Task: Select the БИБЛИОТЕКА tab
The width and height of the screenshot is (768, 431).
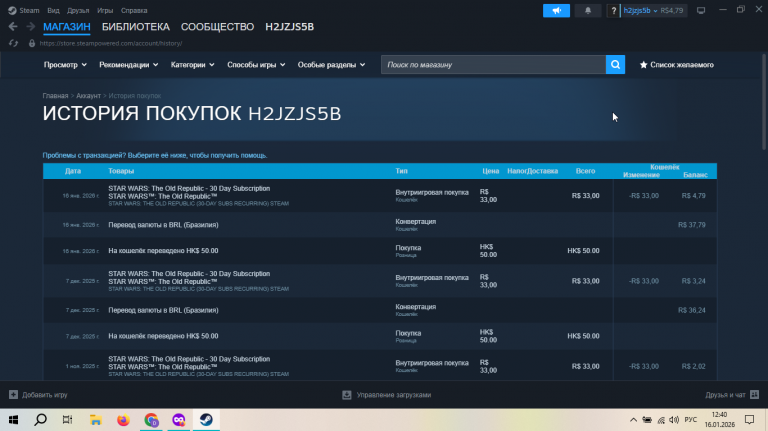Action: tap(136, 27)
